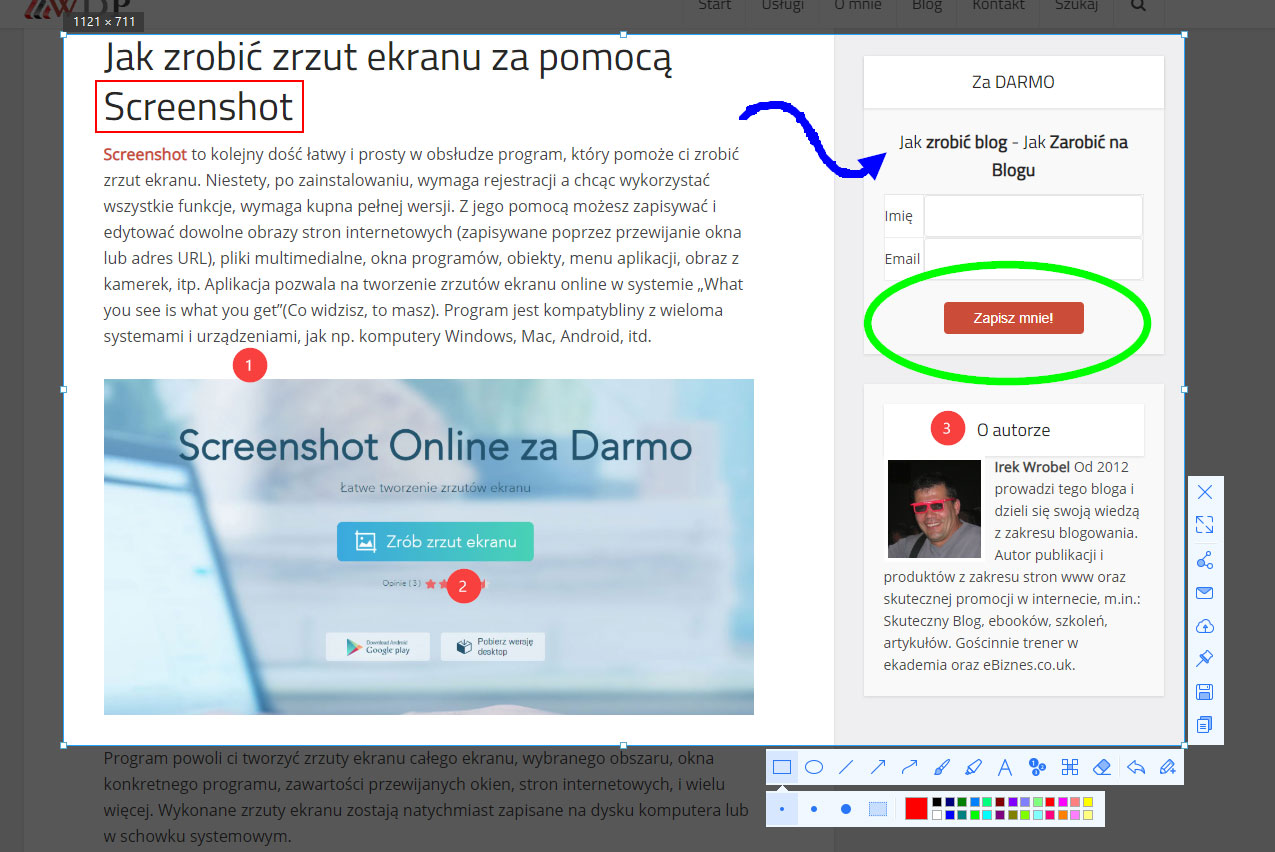This screenshot has width=1275, height=852.
Task: Pick the white color swatch
Action: click(x=937, y=815)
